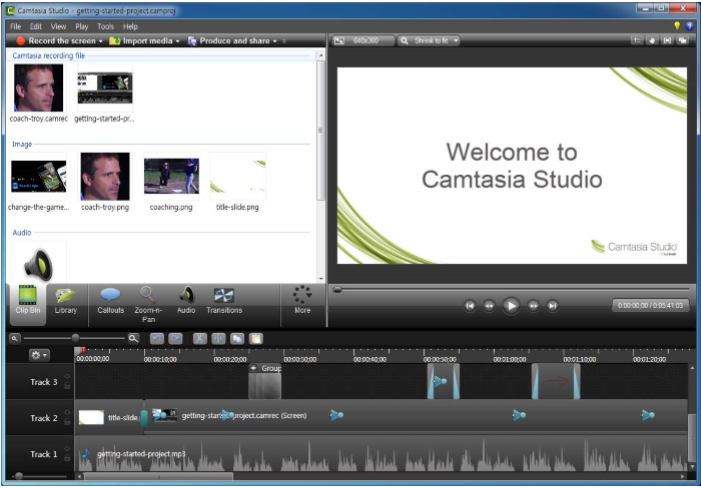Click Record the screen button
This screenshot has height=488, width=701.
point(56,41)
